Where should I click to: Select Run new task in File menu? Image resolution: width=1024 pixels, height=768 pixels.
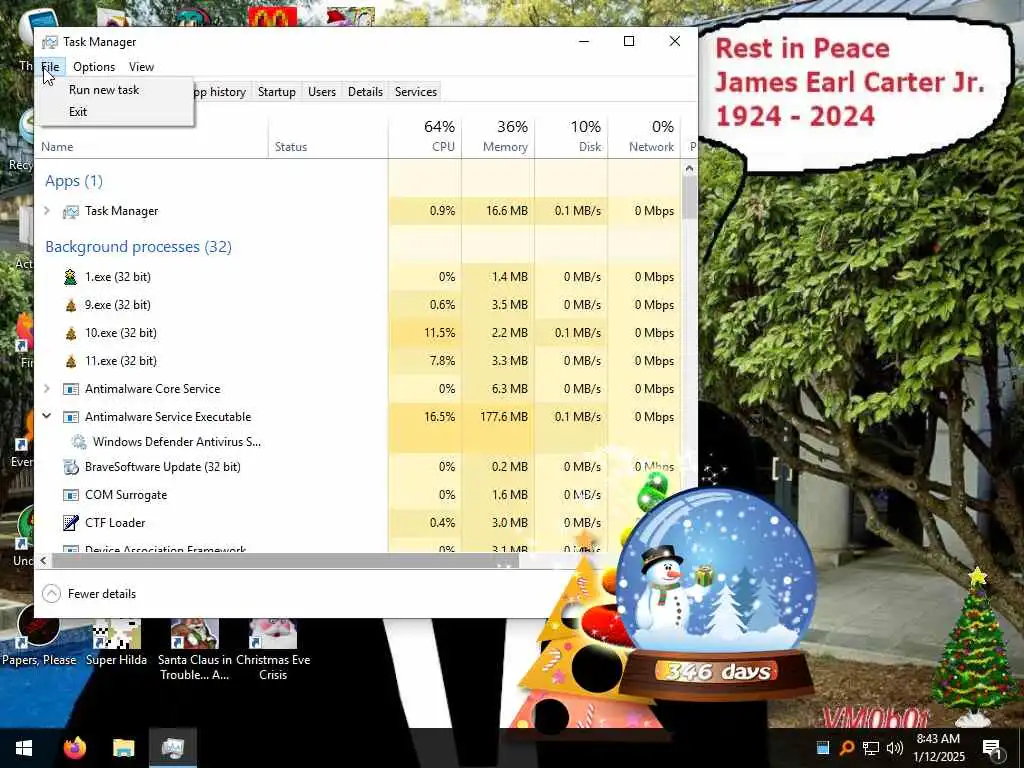104,89
